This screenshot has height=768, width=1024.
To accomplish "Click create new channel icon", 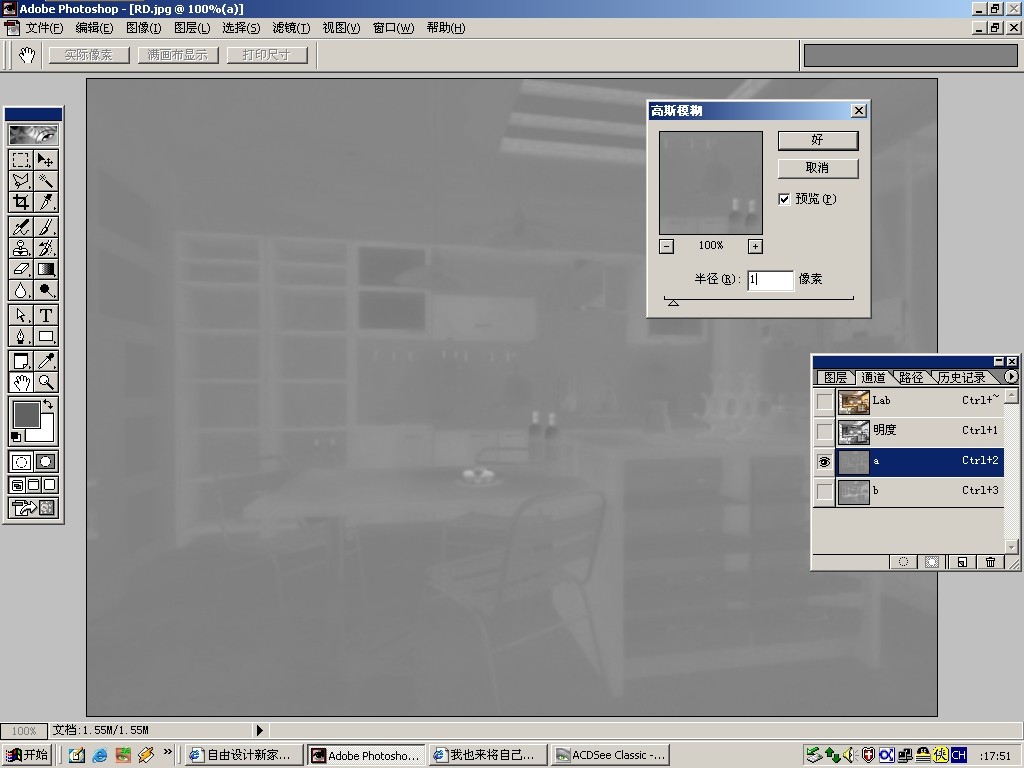I will pyautogui.click(x=961, y=562).
